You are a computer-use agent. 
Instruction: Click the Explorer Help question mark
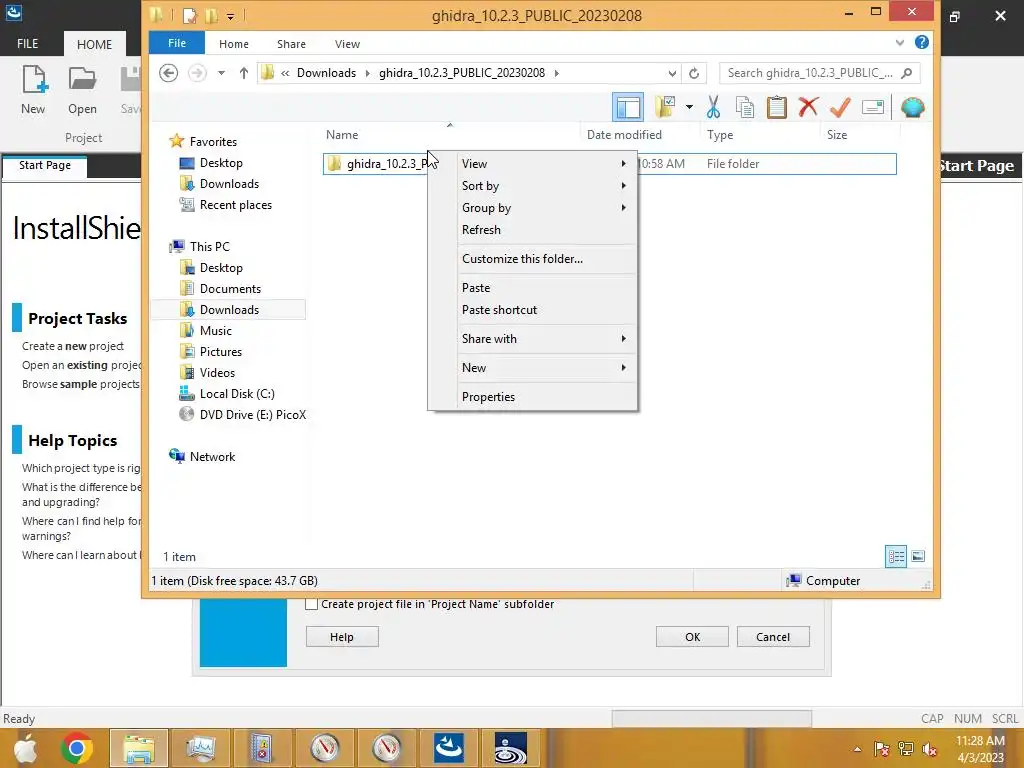[x=921, y=42]
